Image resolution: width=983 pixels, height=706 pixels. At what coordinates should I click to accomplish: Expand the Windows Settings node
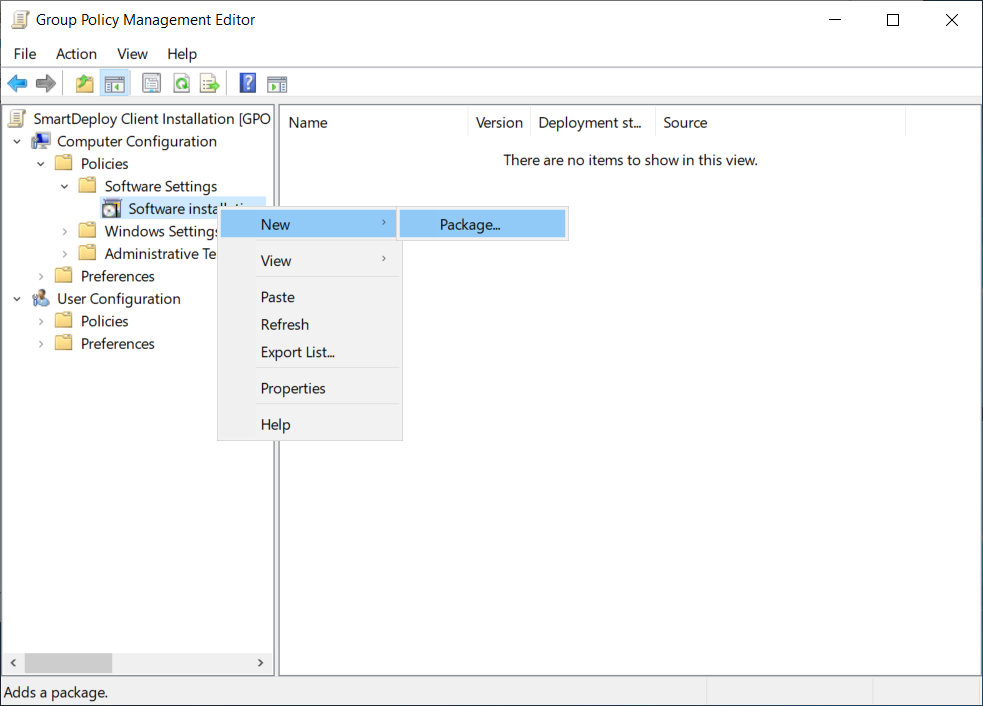point(65,231)
